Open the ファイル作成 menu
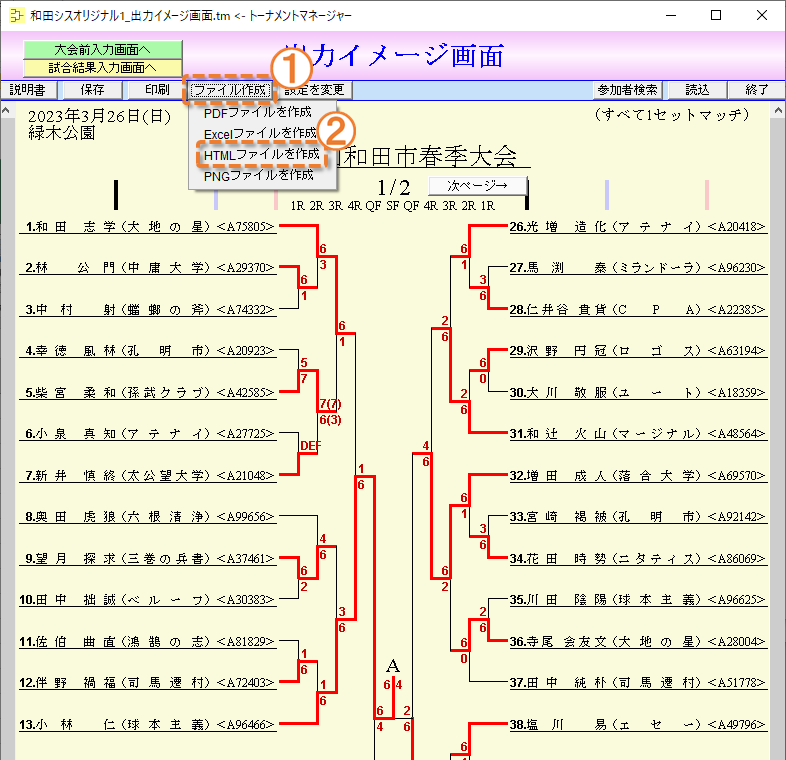The width and height of the screenshot is (786, 760). (x=230, y=90)
